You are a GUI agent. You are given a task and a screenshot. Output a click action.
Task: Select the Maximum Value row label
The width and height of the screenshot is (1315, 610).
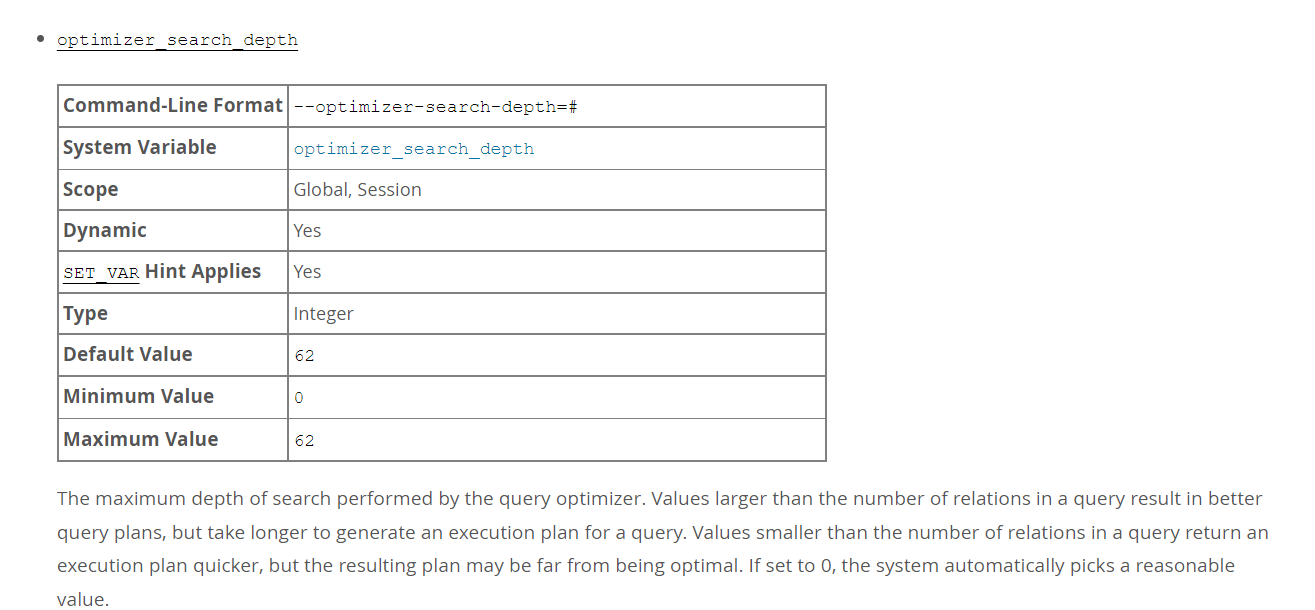point(140,439)
